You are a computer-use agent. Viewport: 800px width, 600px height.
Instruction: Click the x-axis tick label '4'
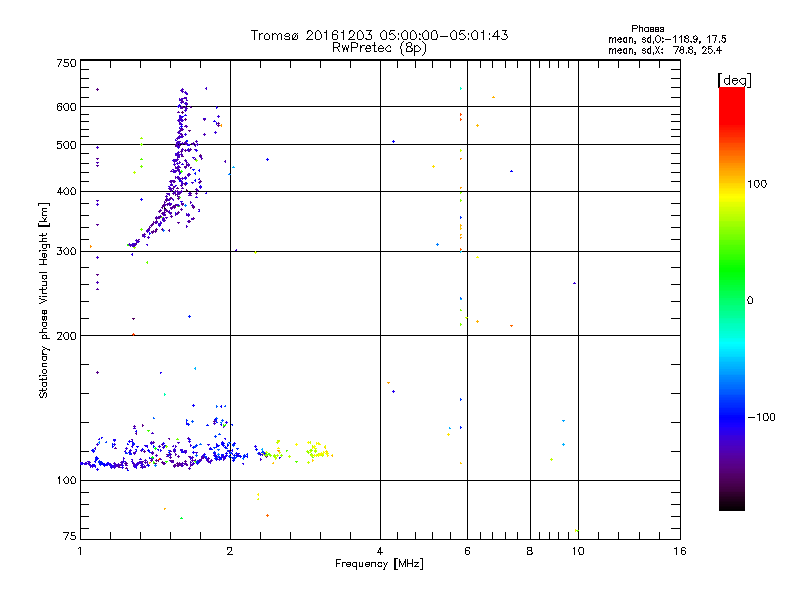(x=380, y=551)
